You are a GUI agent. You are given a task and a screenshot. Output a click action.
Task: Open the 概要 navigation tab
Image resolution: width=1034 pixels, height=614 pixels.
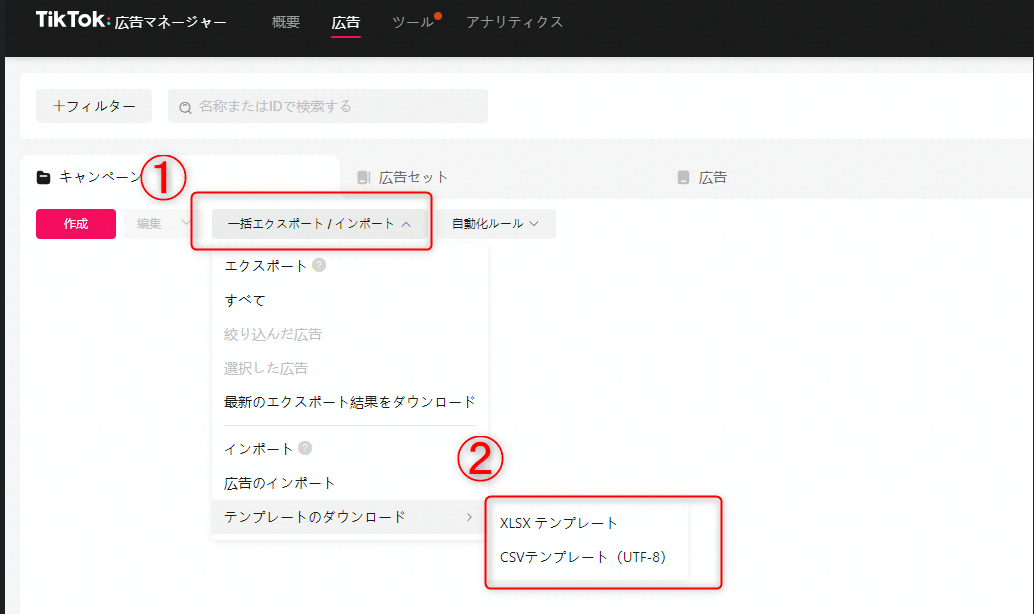pyautogui.click(x=285, y=21)
